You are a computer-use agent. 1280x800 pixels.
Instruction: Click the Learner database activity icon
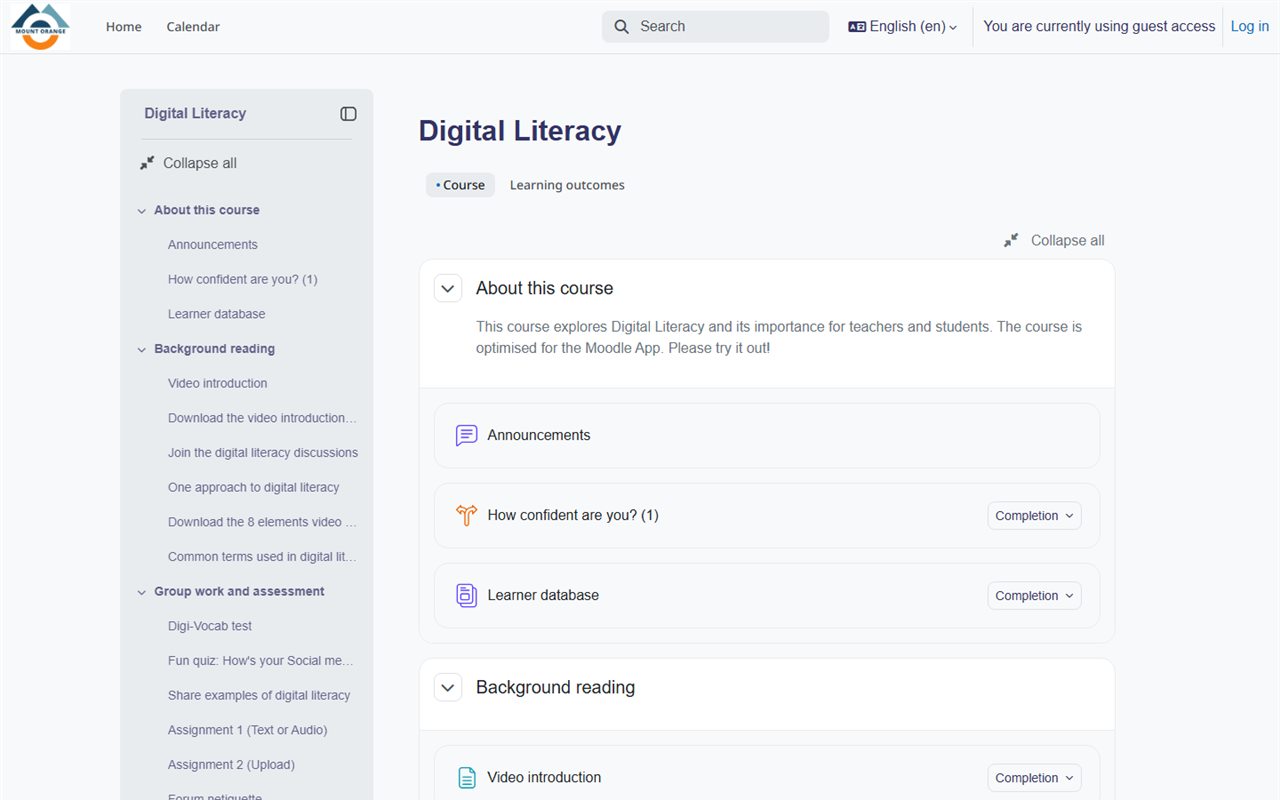466,595
